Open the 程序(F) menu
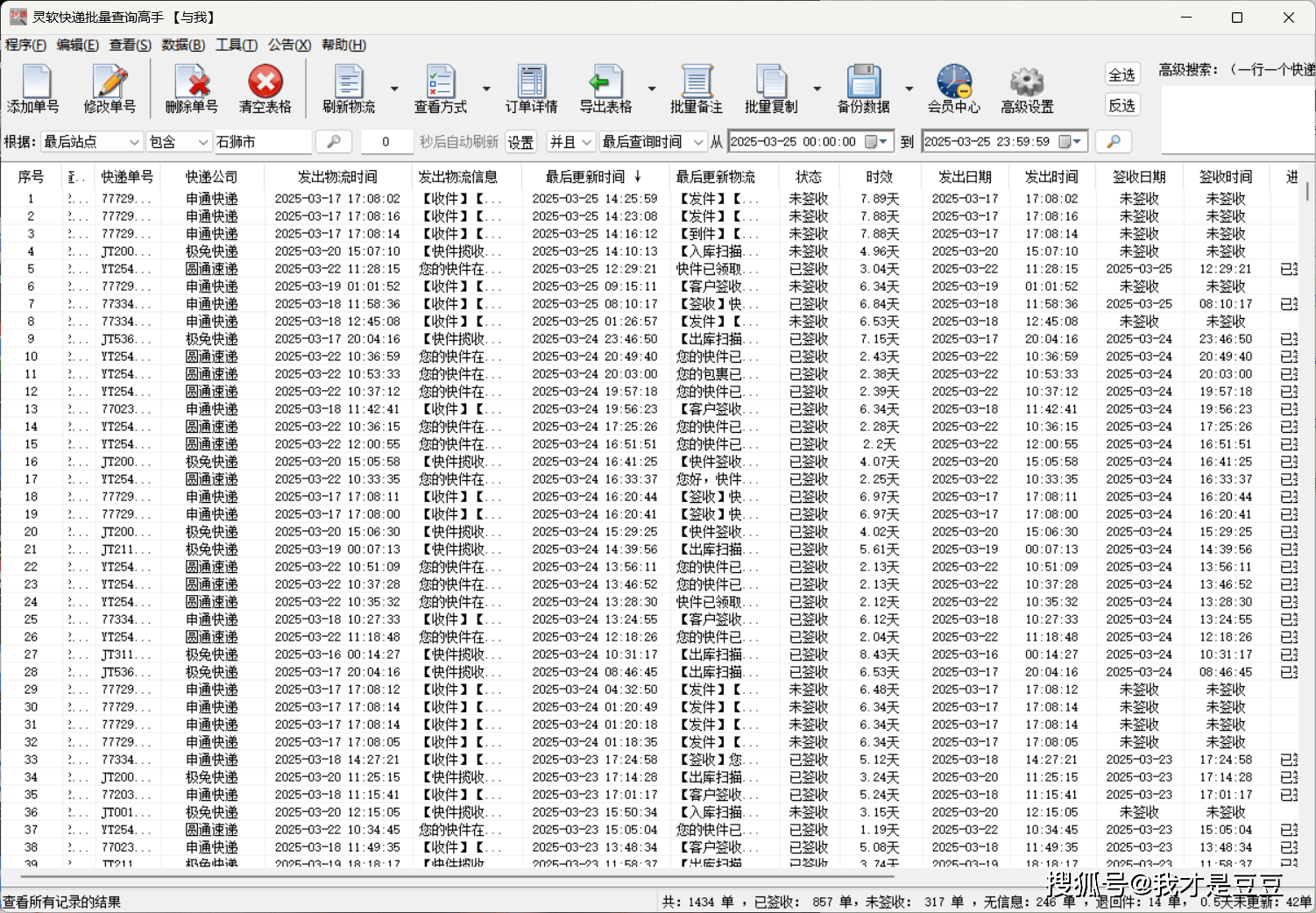This screenshot has width=1316, height=913. coord(25,45)
